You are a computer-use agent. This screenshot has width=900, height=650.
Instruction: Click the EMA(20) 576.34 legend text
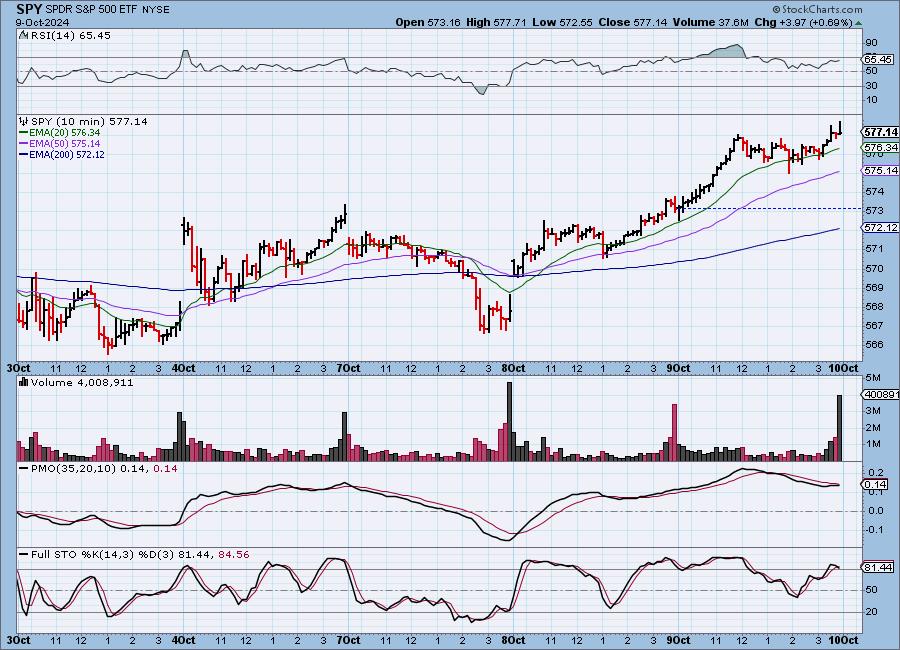(65, 133)
